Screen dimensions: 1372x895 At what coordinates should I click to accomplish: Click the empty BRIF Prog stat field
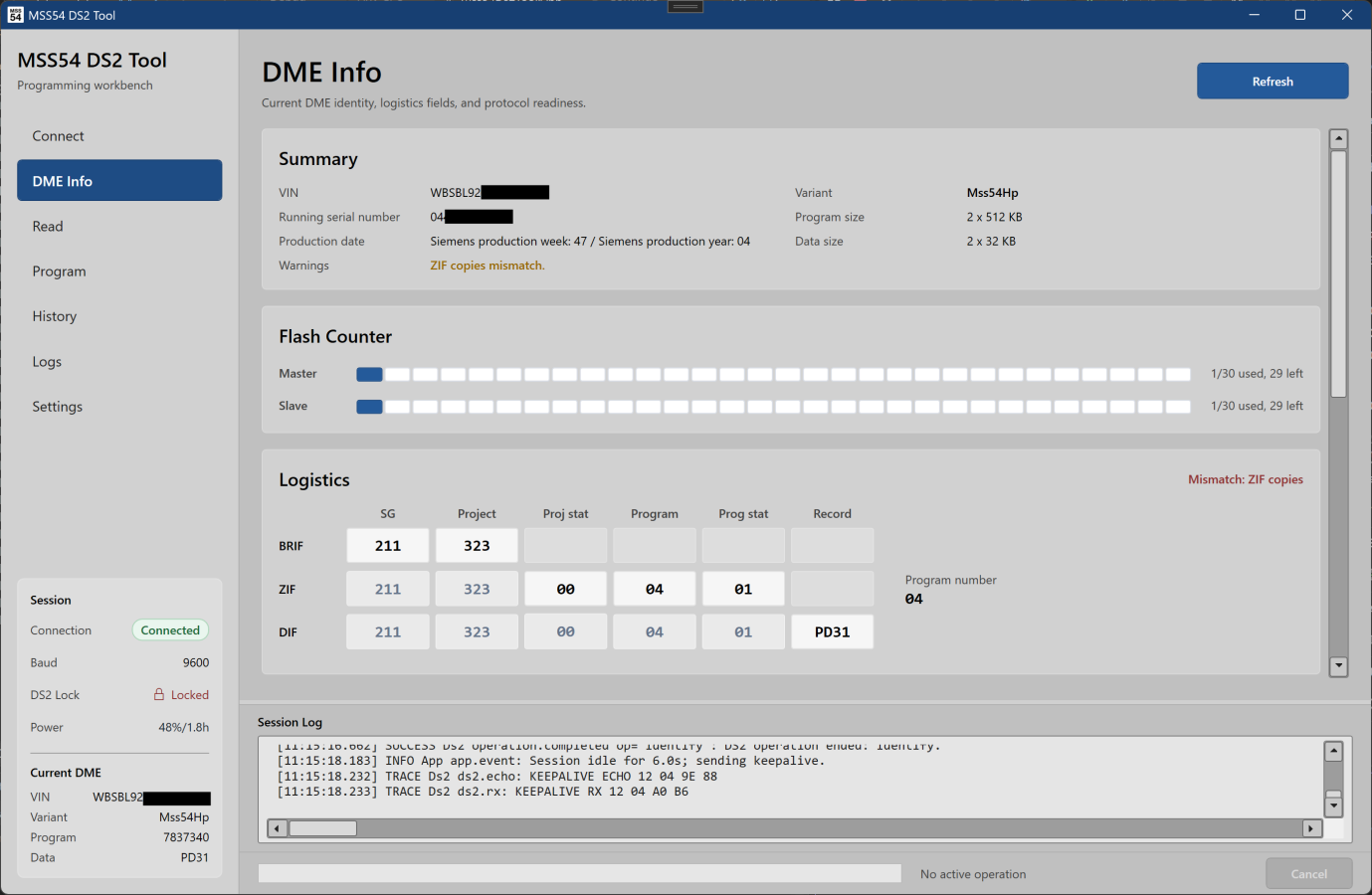[743, 546]
